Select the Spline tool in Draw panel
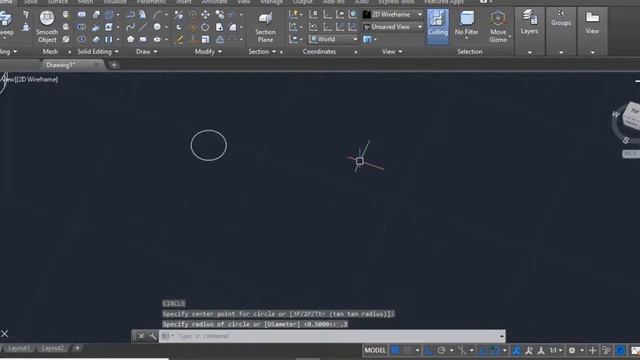The width and height of the screenshot is (640, 360). (131, 27)
